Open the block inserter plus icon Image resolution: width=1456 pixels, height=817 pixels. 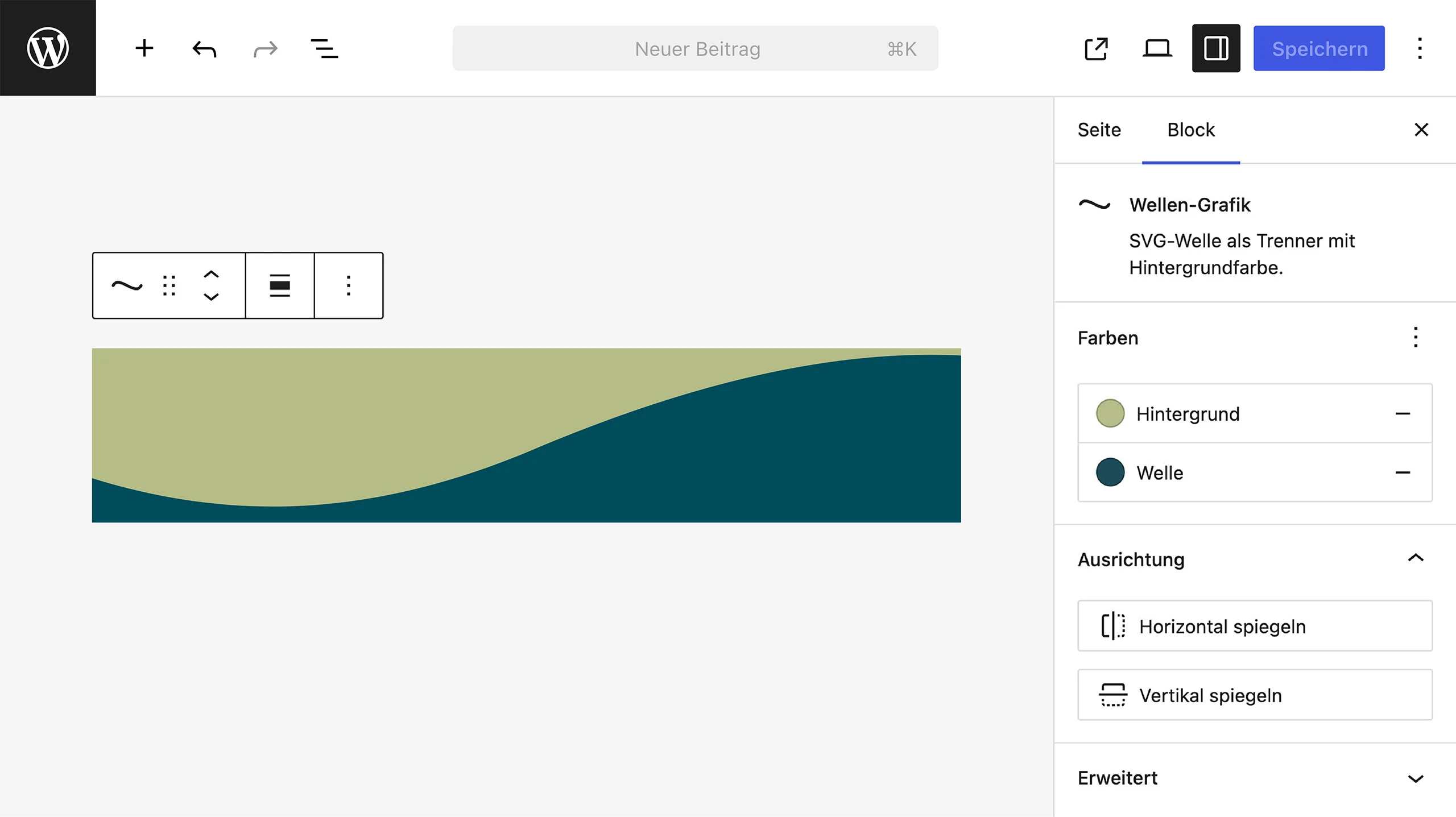click(x=144, y=48)
